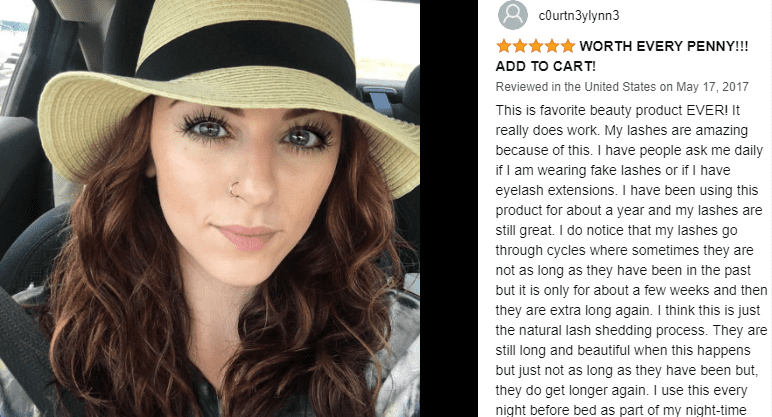Click the reviewer's gray profile avatar icon
Screen dimensions: 772x417
tap(513, 15)
